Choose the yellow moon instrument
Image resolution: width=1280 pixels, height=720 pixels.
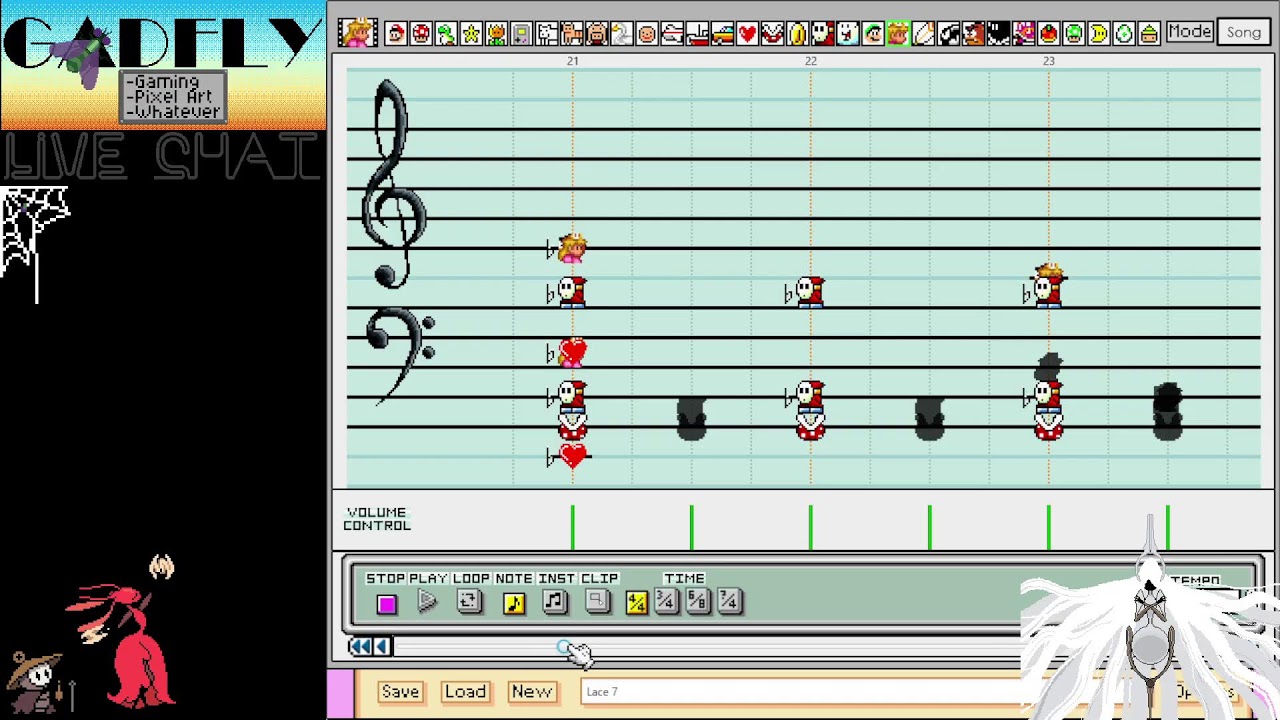tap(1098, 33)
